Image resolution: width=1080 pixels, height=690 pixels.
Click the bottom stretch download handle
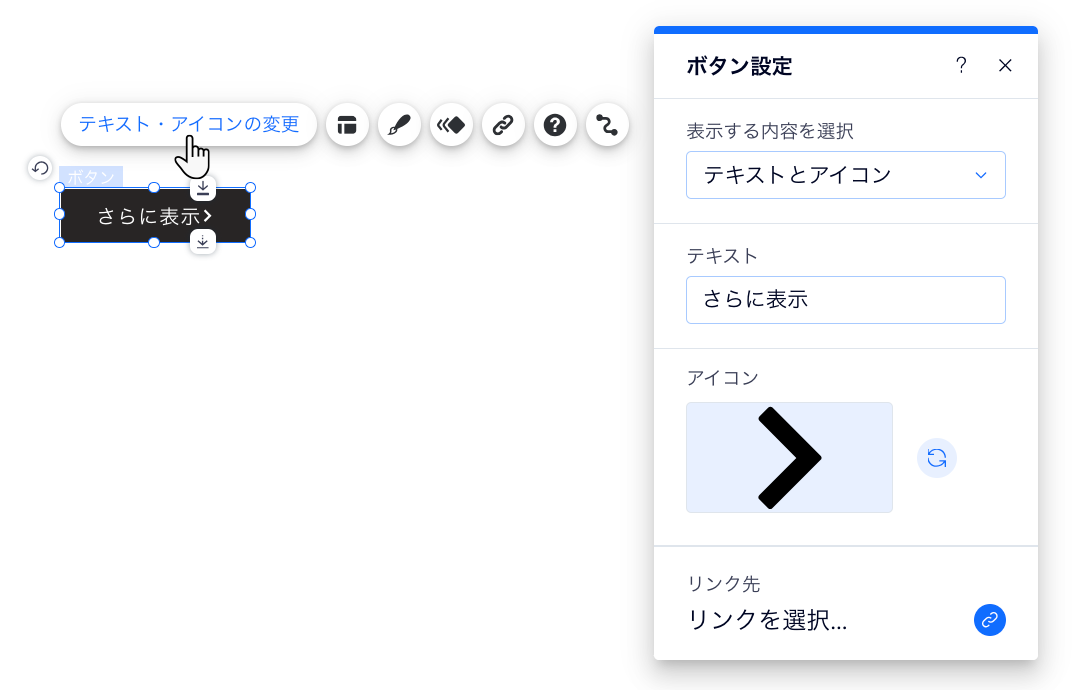(202, 242)
